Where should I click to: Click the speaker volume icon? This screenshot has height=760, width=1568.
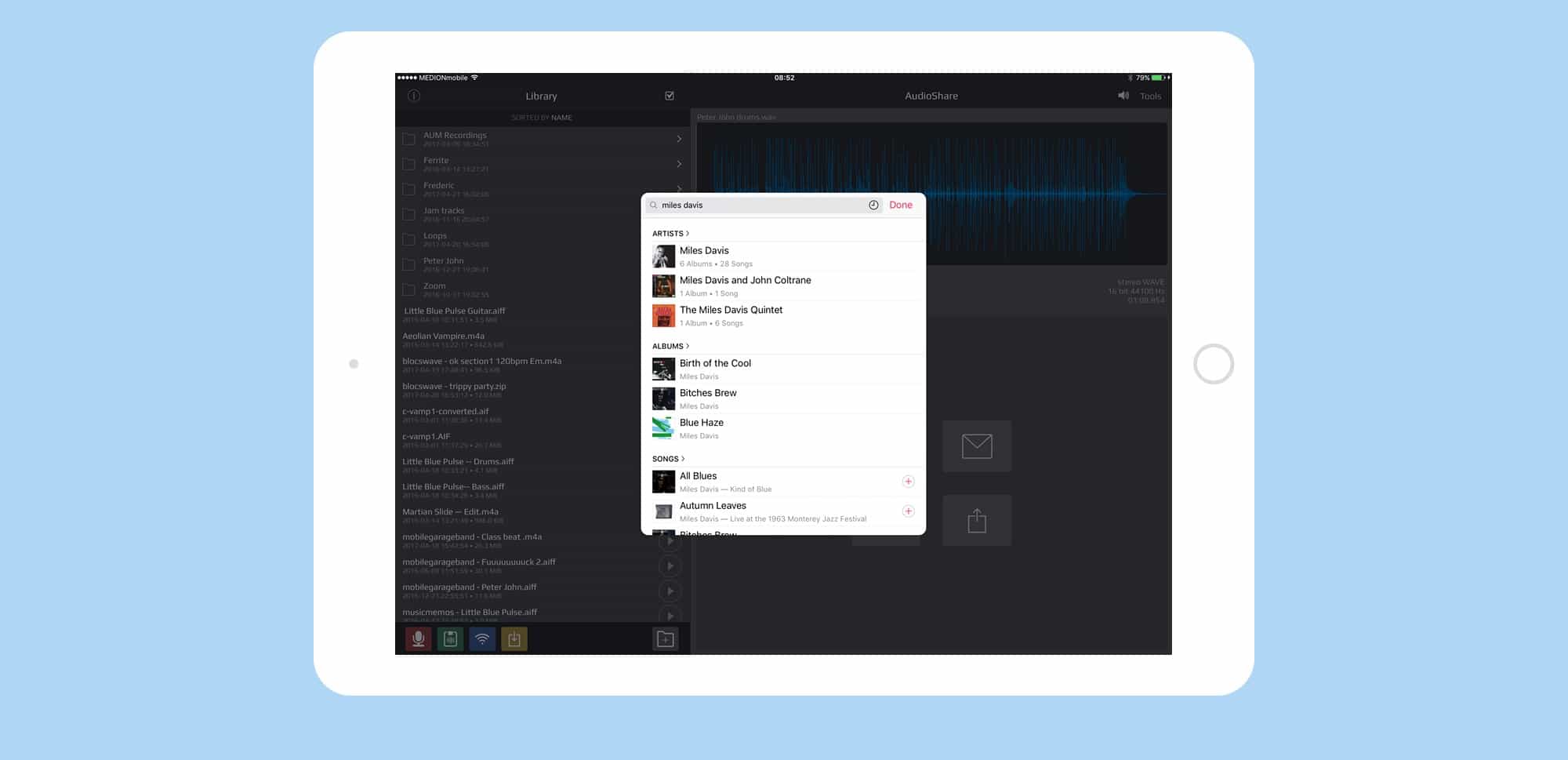point(1123,96)
